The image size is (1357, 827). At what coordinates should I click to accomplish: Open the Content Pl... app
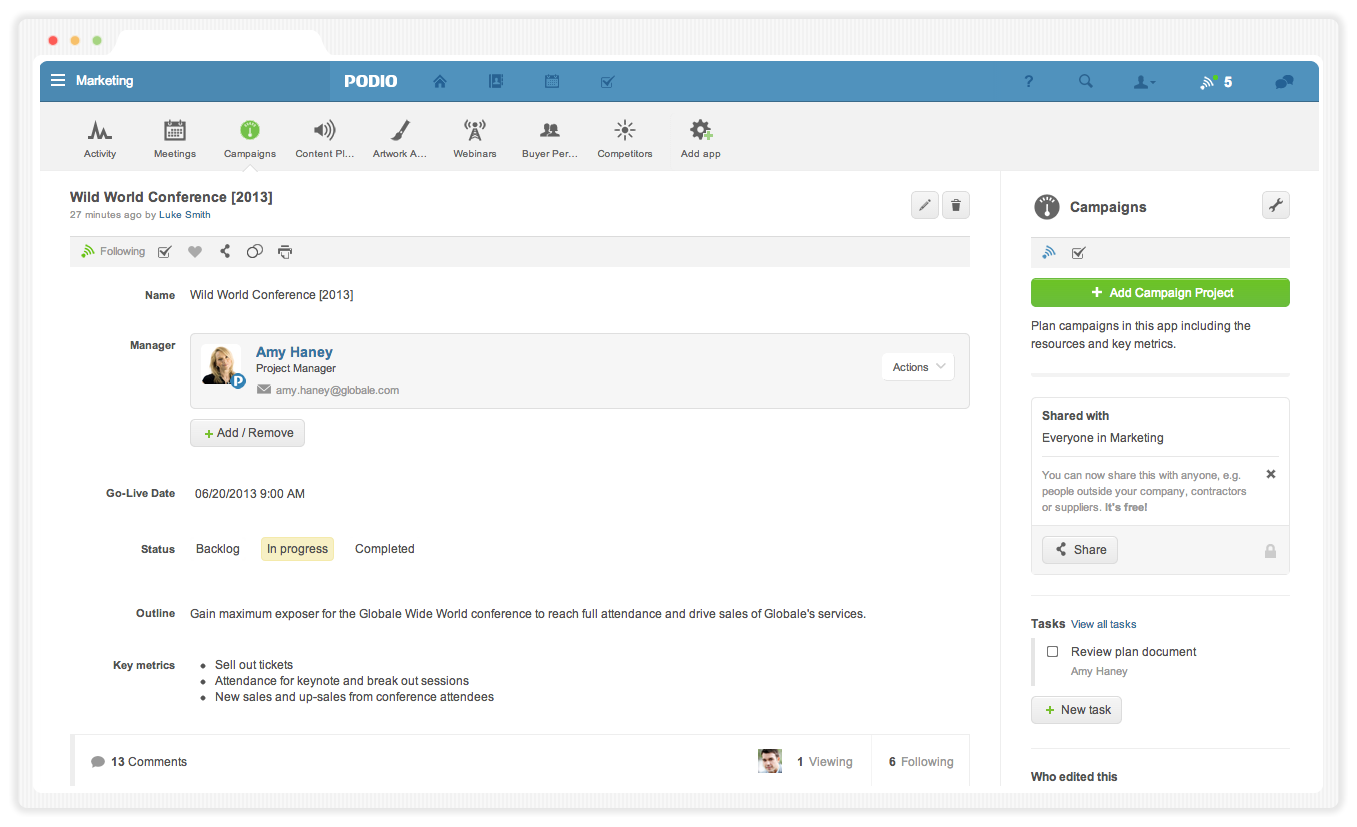[x=325, y=139]
